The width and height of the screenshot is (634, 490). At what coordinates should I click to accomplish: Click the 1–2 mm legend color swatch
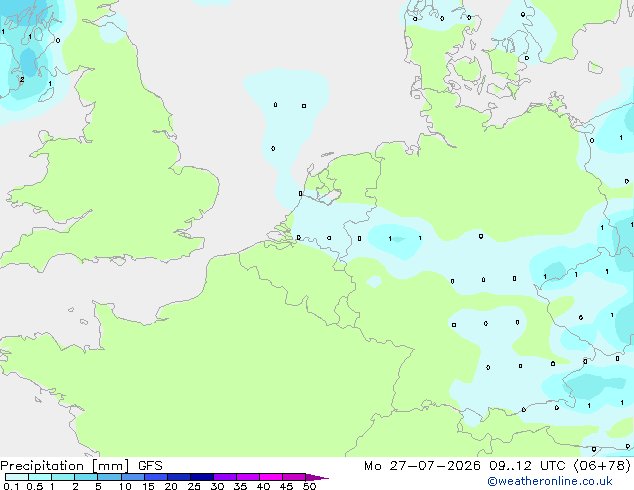tap(63, 477)
